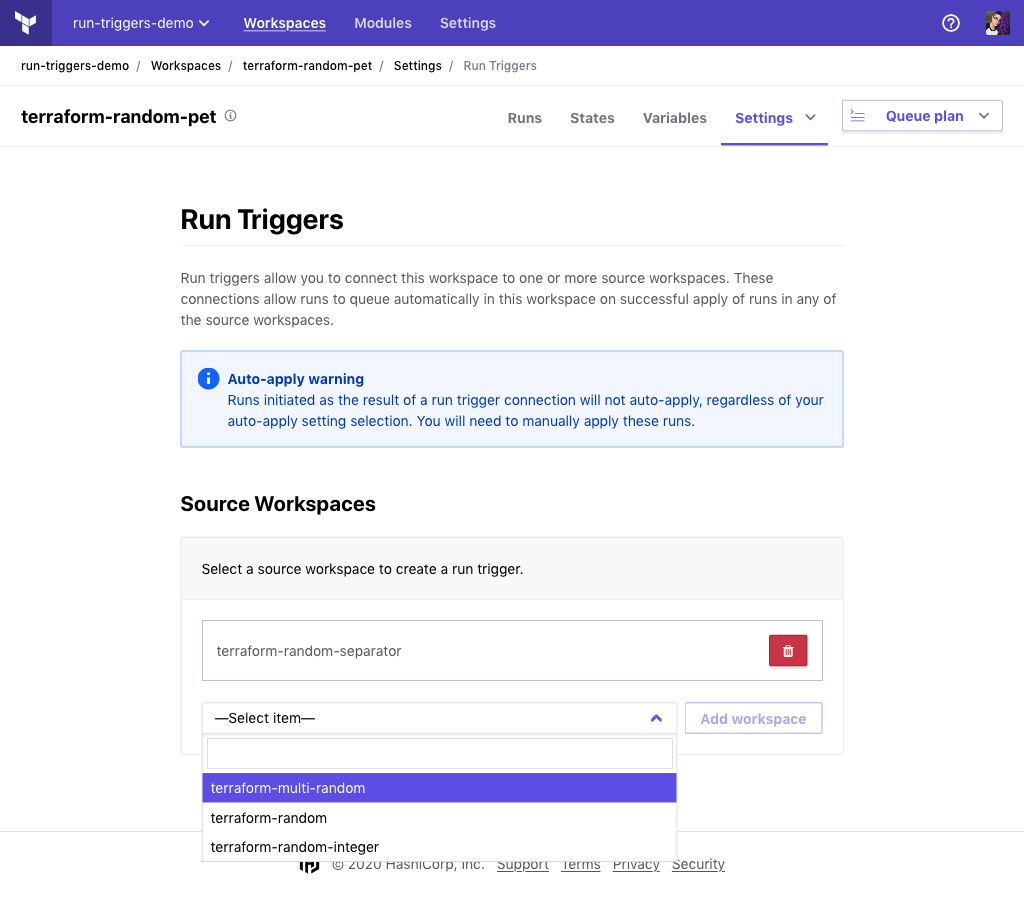Collapse the Select item dropdown
Viewport: 1024px width, 900px height.
tap(439, 718)
